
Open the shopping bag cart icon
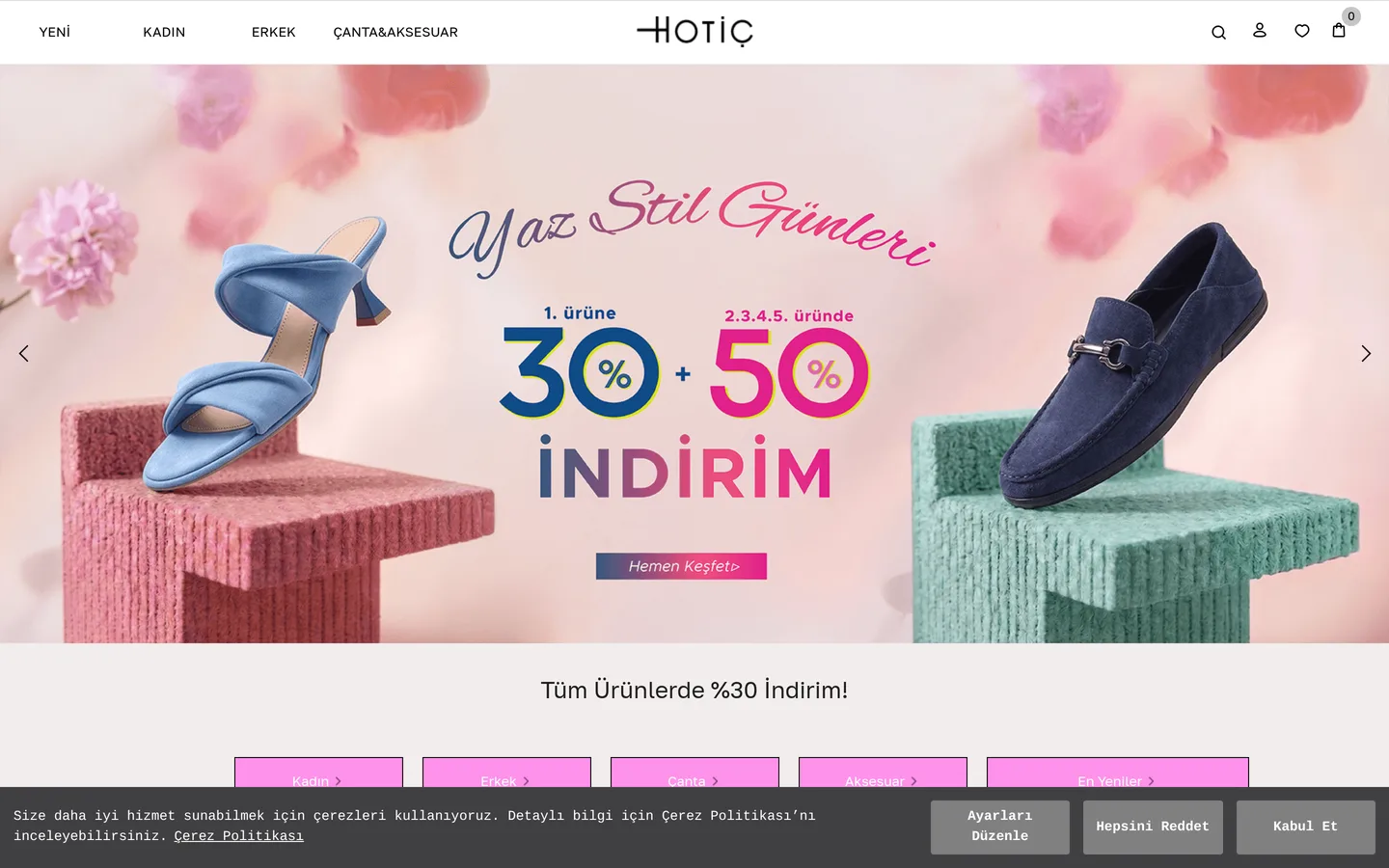[x=1339, y=31]
